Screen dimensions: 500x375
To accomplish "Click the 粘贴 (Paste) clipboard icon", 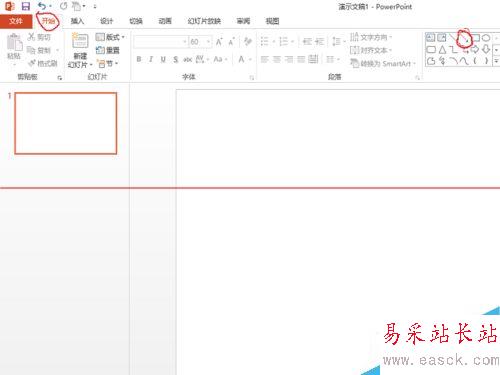I will point(14,43).
